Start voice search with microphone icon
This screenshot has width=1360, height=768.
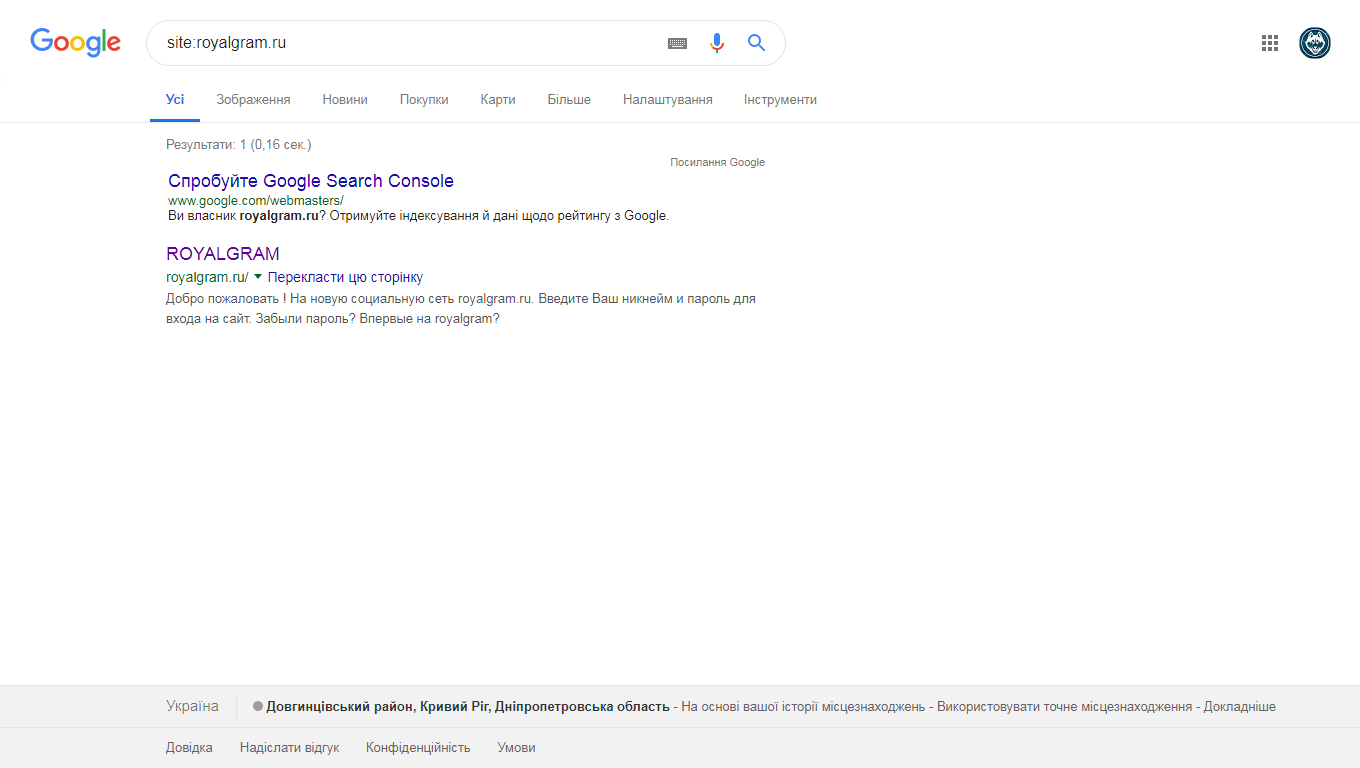(716, 43)
